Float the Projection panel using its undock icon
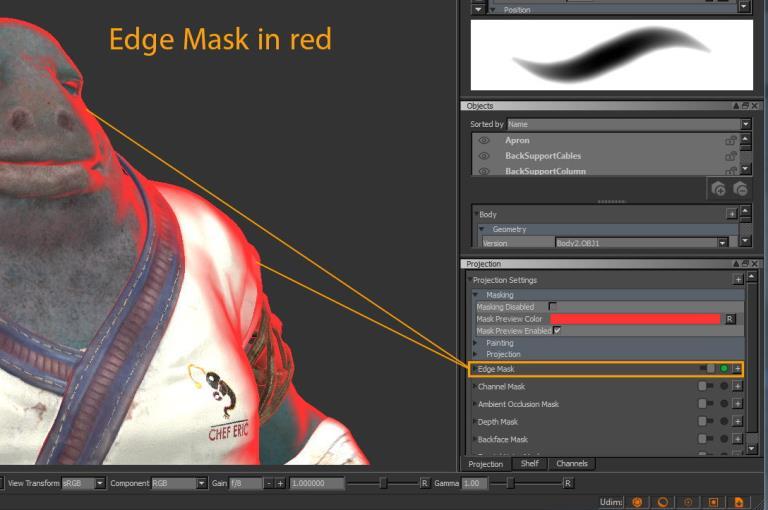Image resolution: width=768 pixels, height=510 pixels. [745, 264]
